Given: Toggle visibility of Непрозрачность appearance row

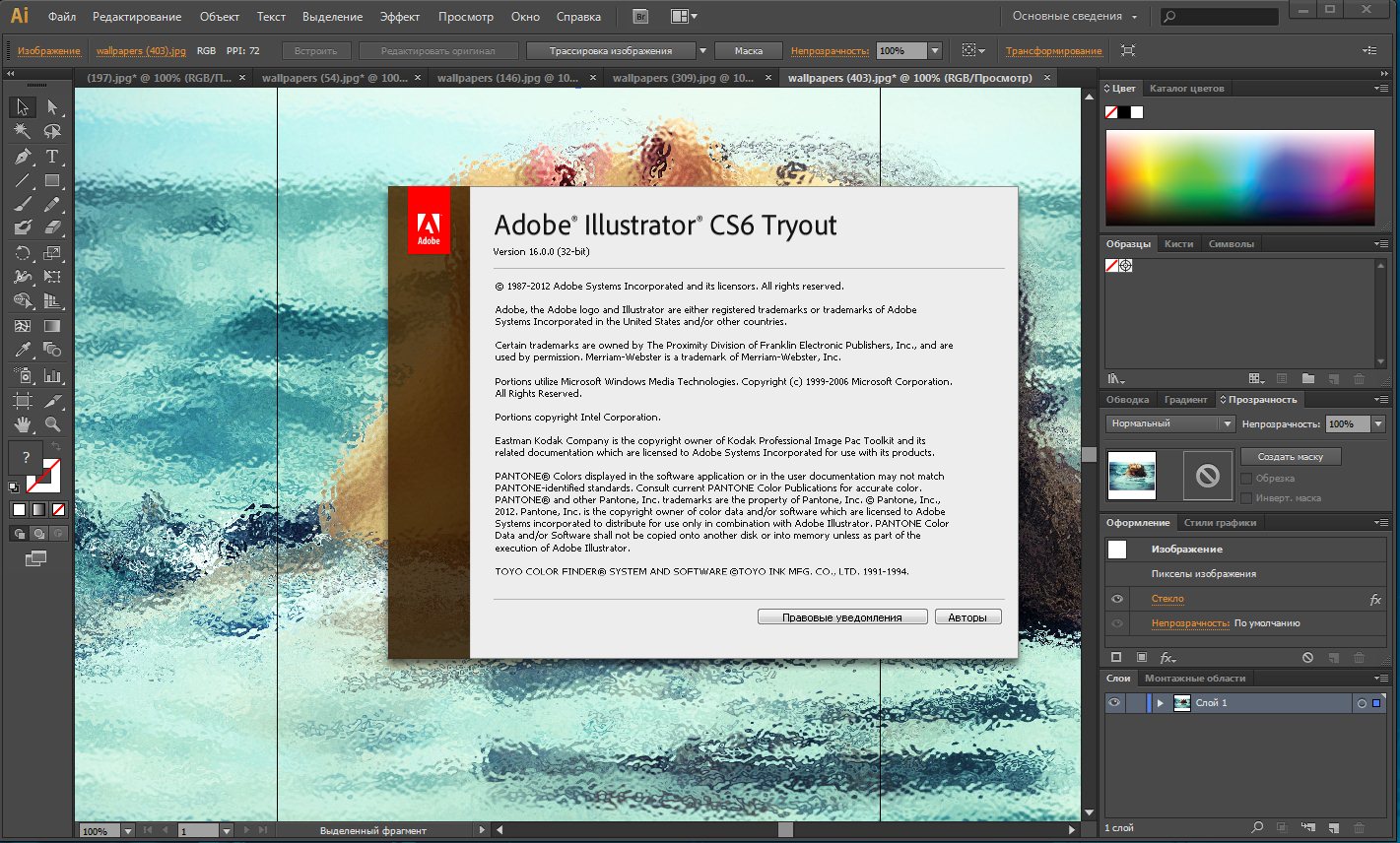Looking at the screenshot, I should 1116,623.
